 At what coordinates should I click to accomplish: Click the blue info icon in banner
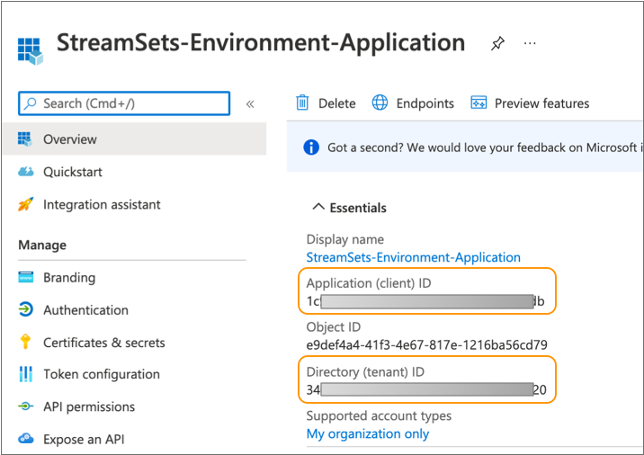pyautogui.click(x=311, y=147)
